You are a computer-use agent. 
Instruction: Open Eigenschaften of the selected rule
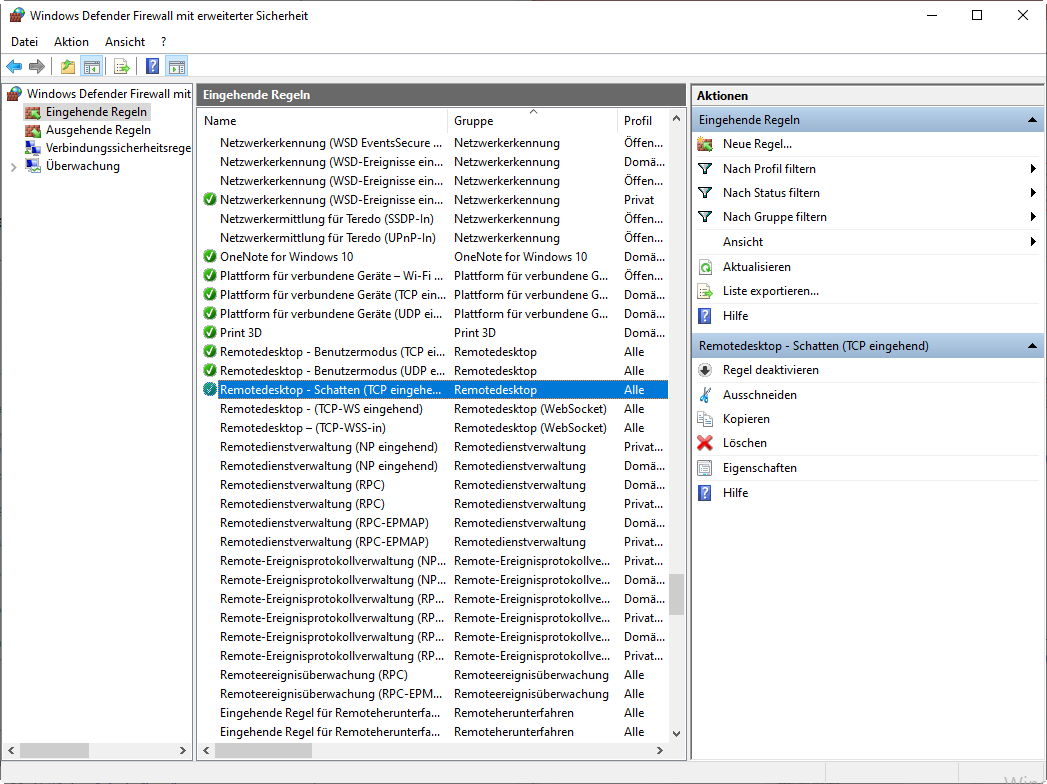759,468
